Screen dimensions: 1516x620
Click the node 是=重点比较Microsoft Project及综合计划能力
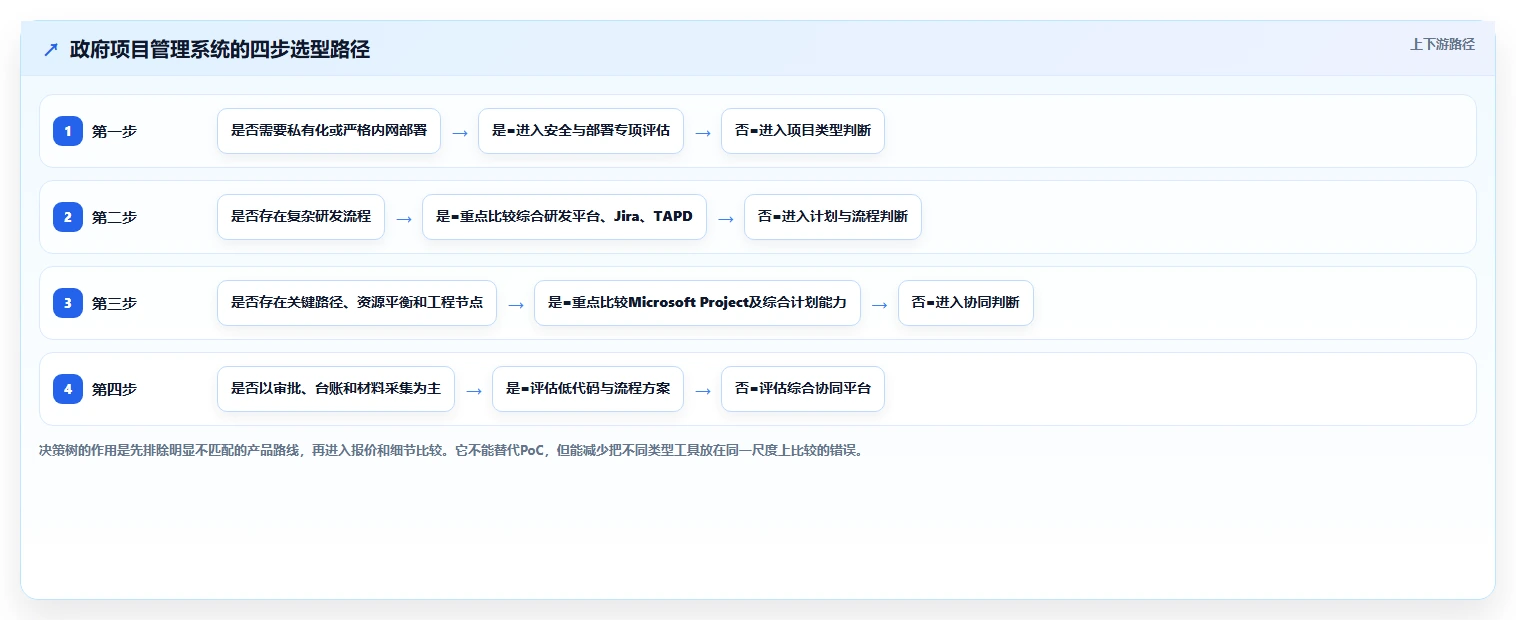click(x=697, y=303)
